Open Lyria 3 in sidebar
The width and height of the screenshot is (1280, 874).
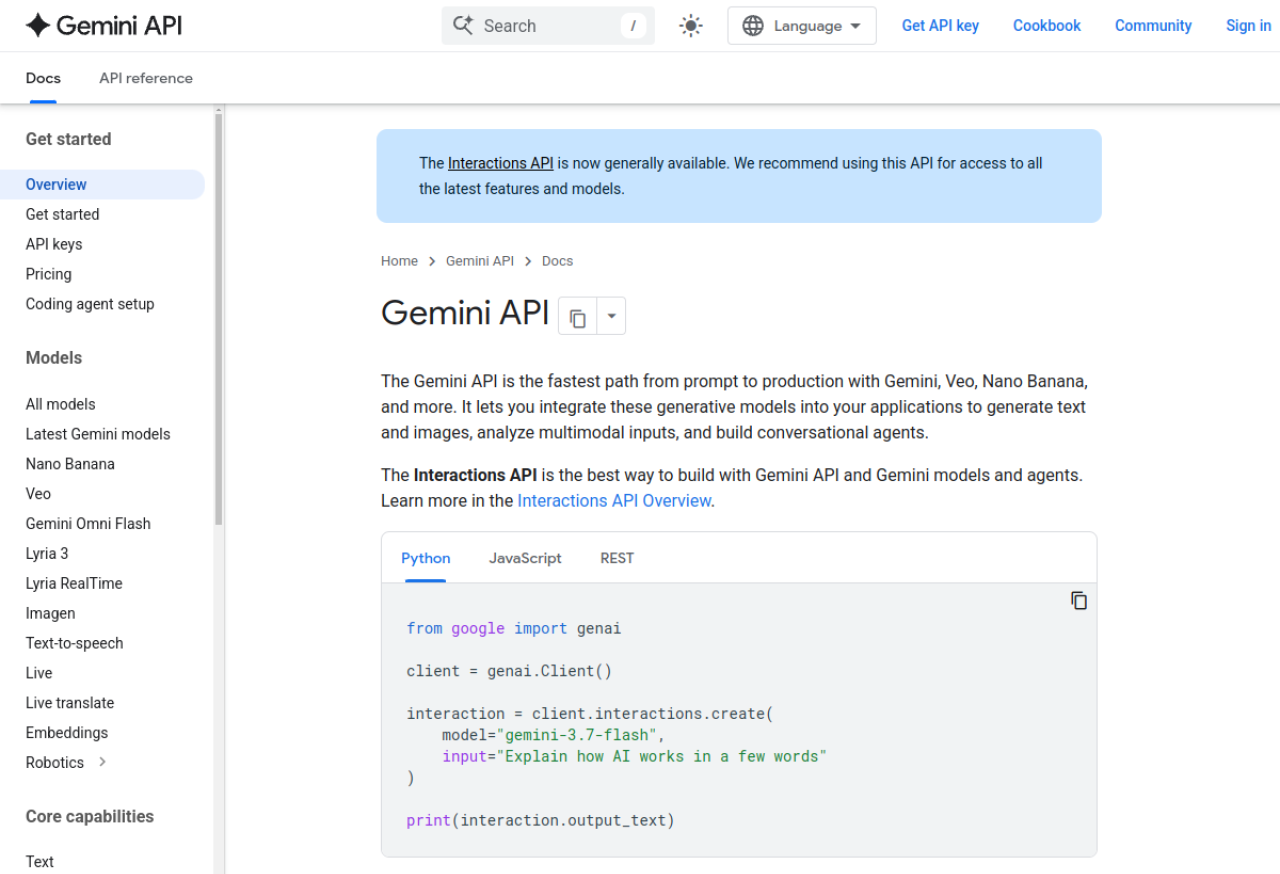pos(47,554)
